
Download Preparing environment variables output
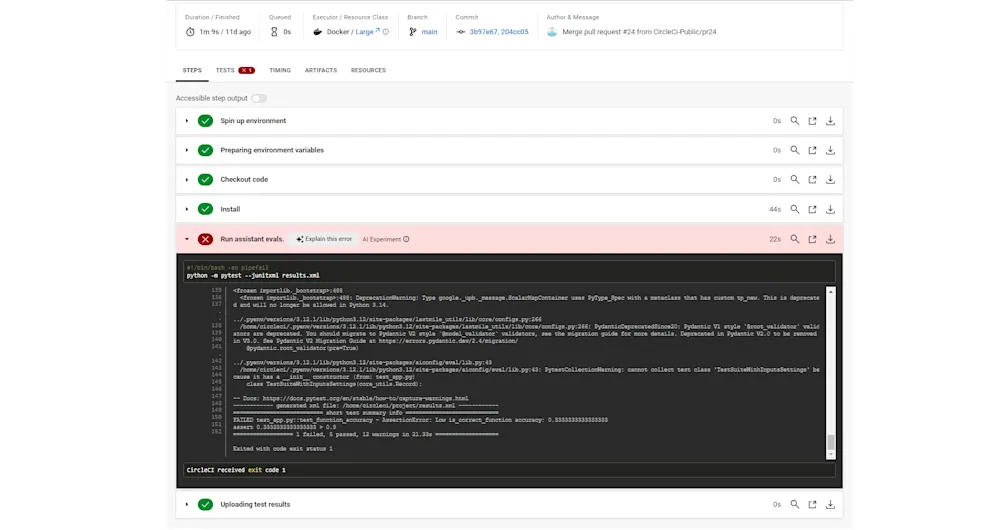point(830,150)
